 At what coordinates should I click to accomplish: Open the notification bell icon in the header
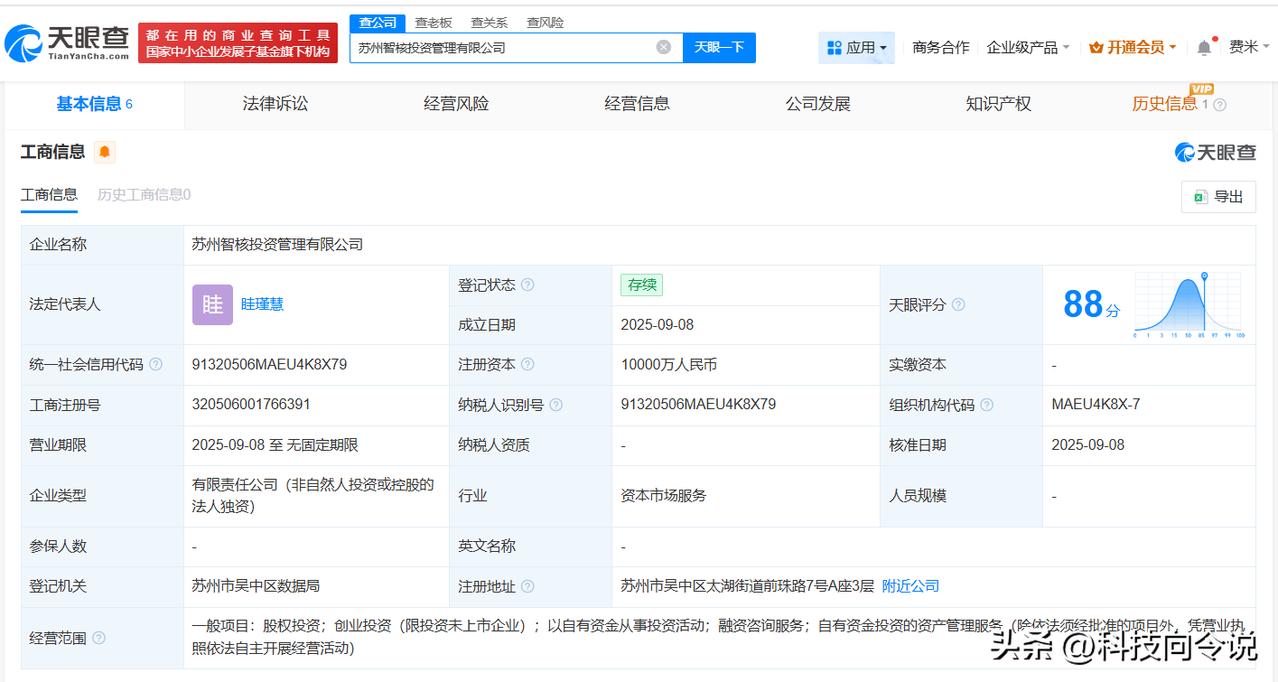[x=1204, y=47]
